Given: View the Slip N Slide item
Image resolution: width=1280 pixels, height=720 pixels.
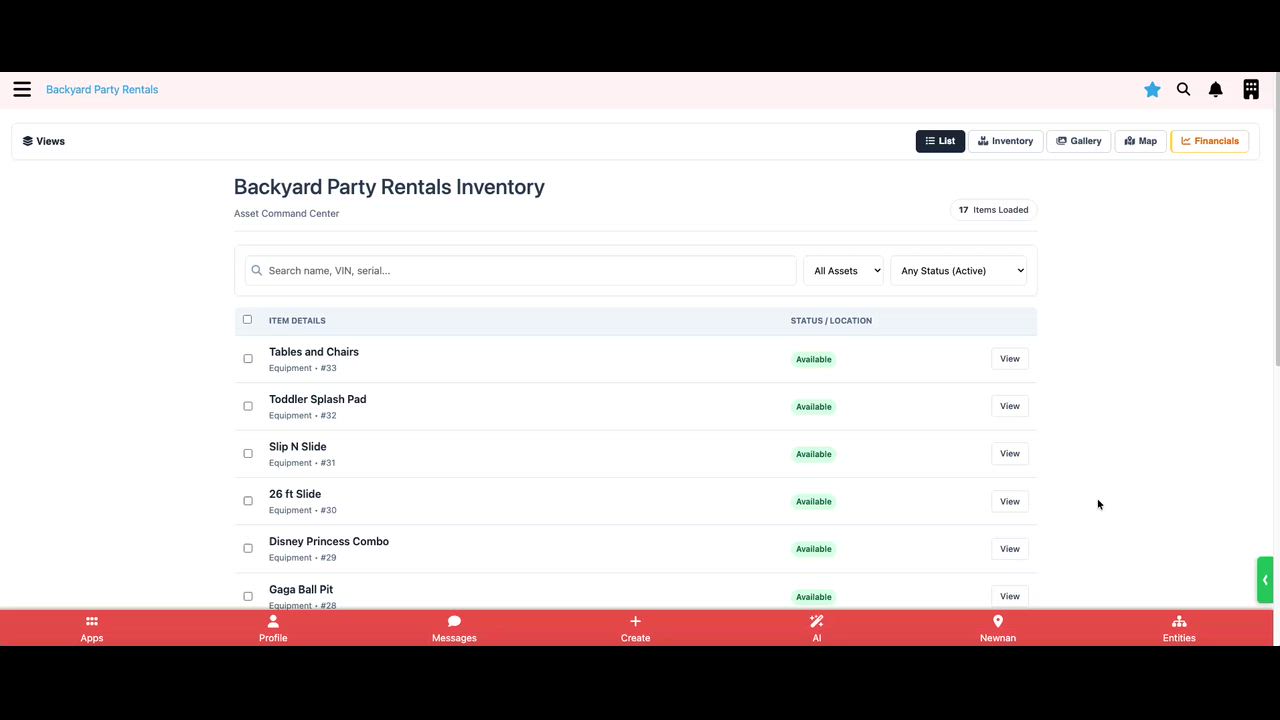Looking at the screenshot, I should 1010,454.
